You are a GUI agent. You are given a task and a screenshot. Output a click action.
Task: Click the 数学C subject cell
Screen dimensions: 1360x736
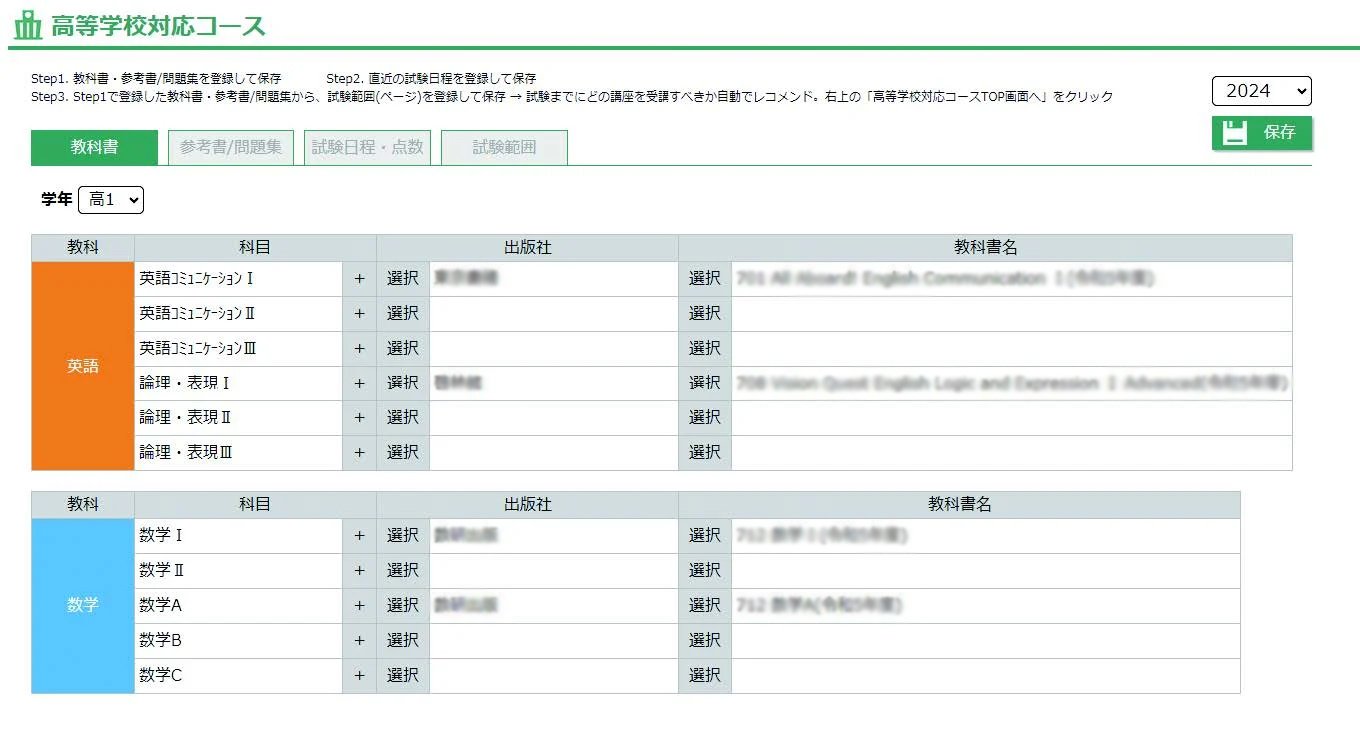(x=239, y=675)
